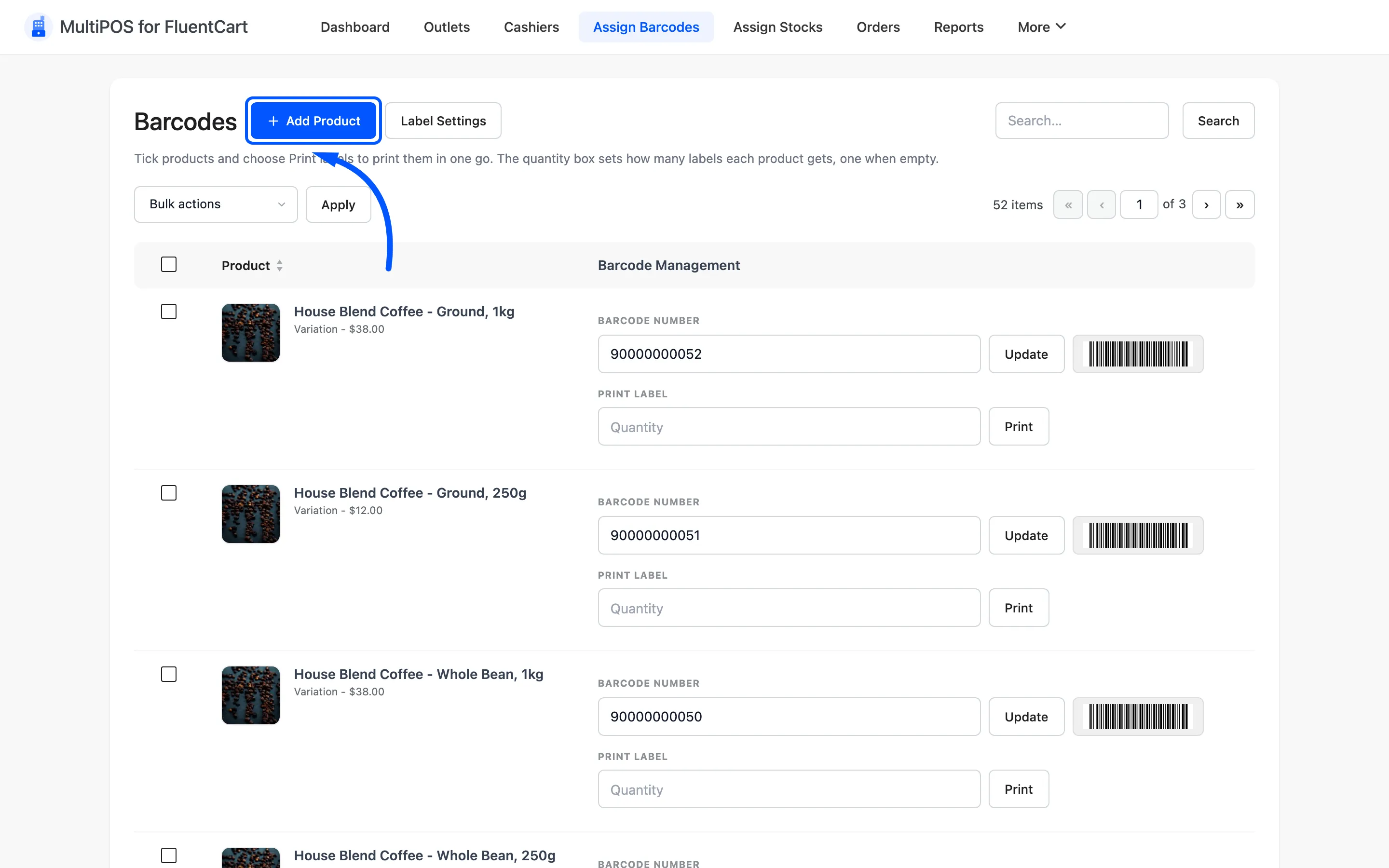This screenshot has height=868, width=1389.
Task: Click the MultiPOS store logo icon
Action: pyautogui.click(x=39, y=27)
